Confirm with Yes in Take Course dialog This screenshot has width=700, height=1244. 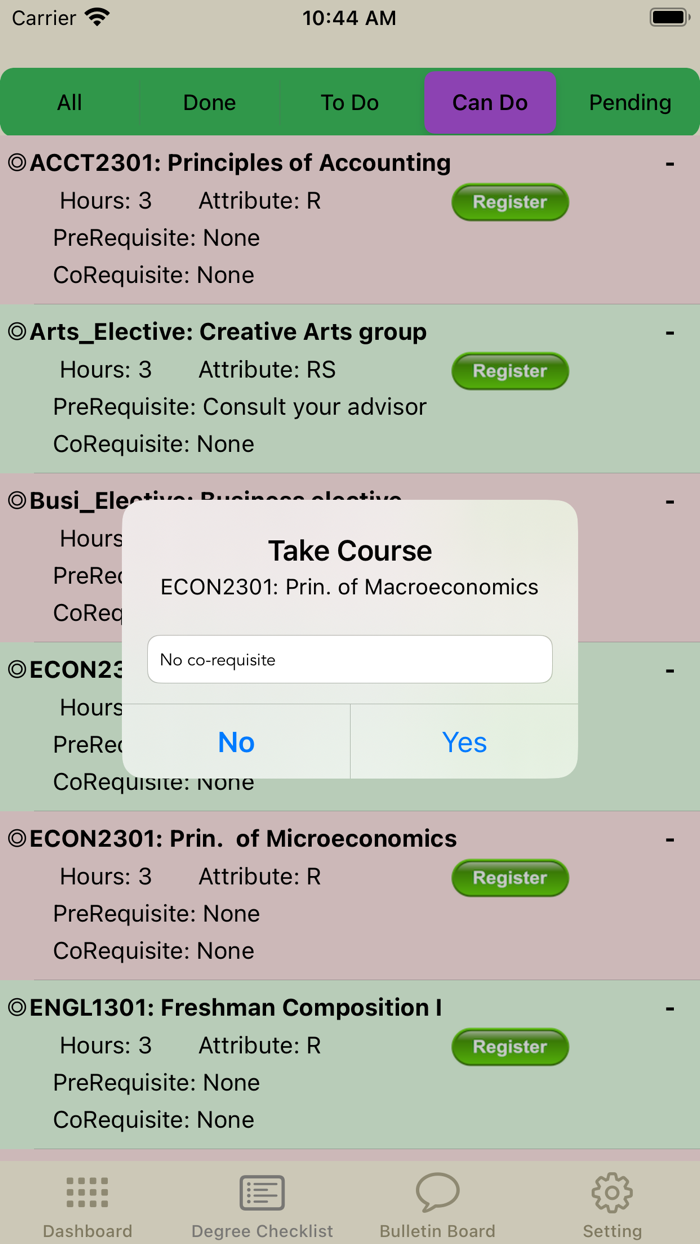[463, 743]
